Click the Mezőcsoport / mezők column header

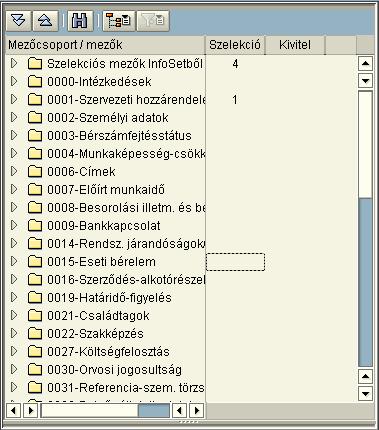pyautogui.click(x=105, y=45)
